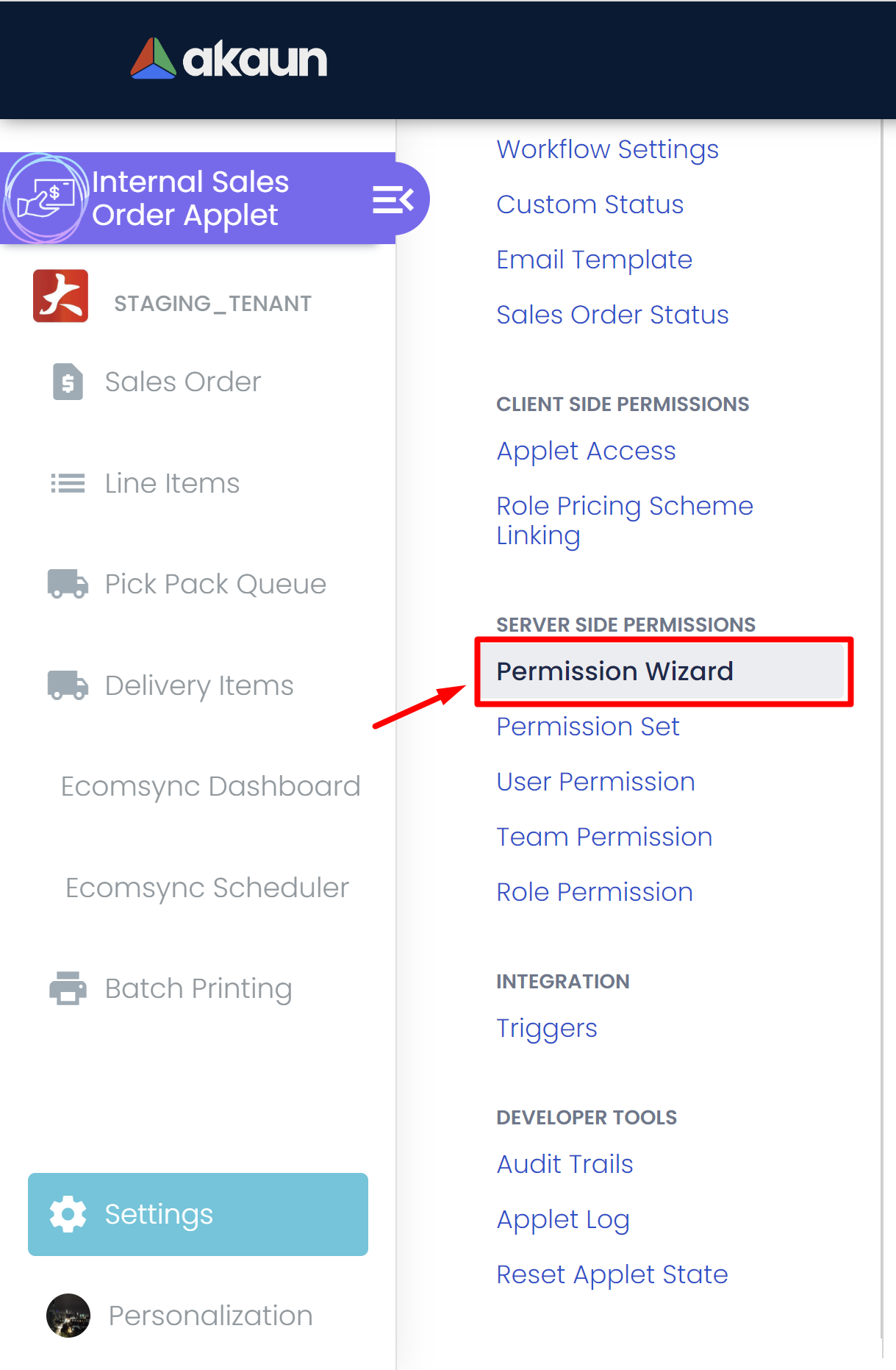This screenshot has height=1370, width=896.
Task: Open Ecomsync Dashboard from the sidebar
Action: 210,786
